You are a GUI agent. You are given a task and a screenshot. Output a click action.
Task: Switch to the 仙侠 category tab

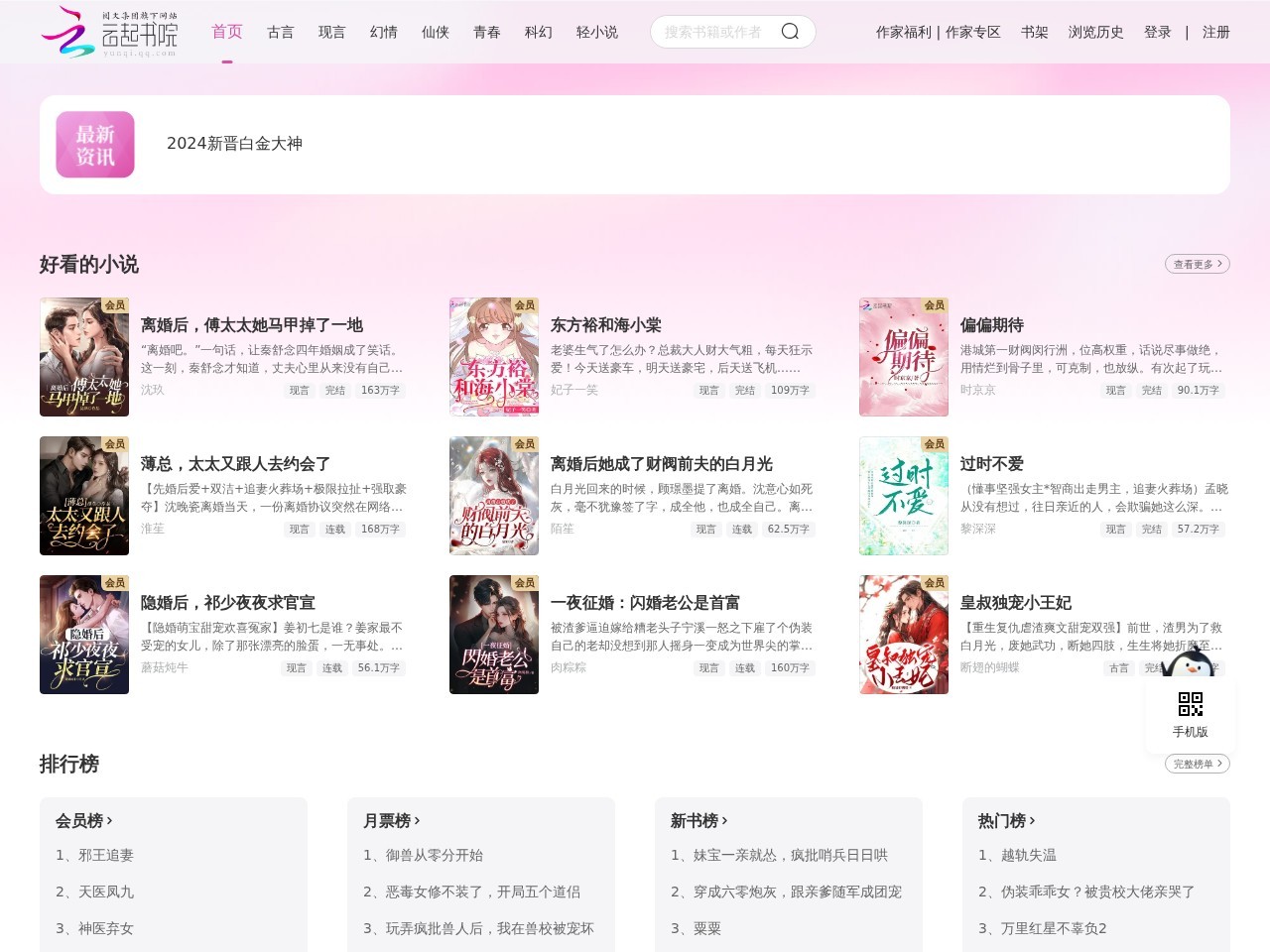[x=436, y=32]
